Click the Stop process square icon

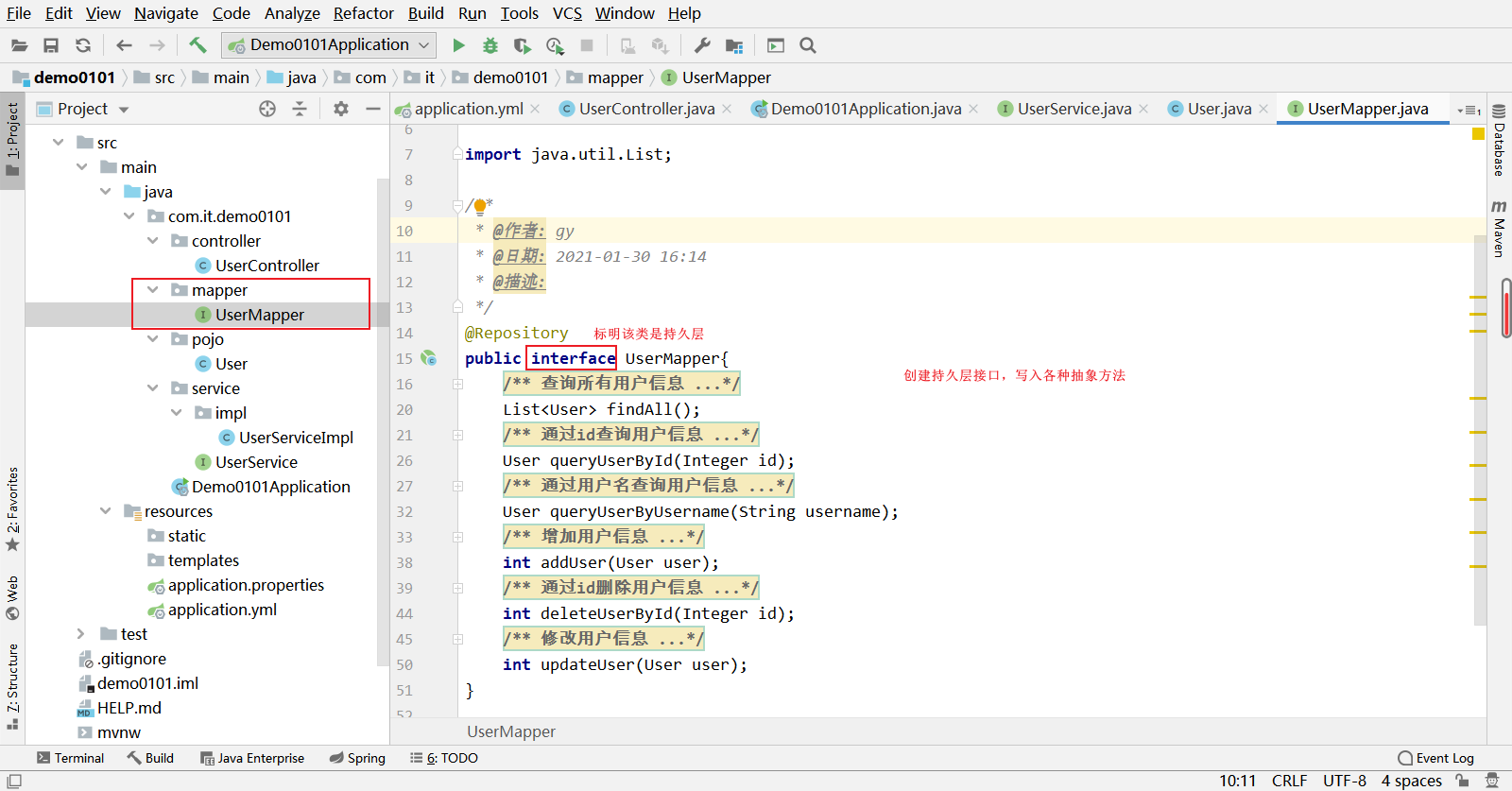coord(587,45)
